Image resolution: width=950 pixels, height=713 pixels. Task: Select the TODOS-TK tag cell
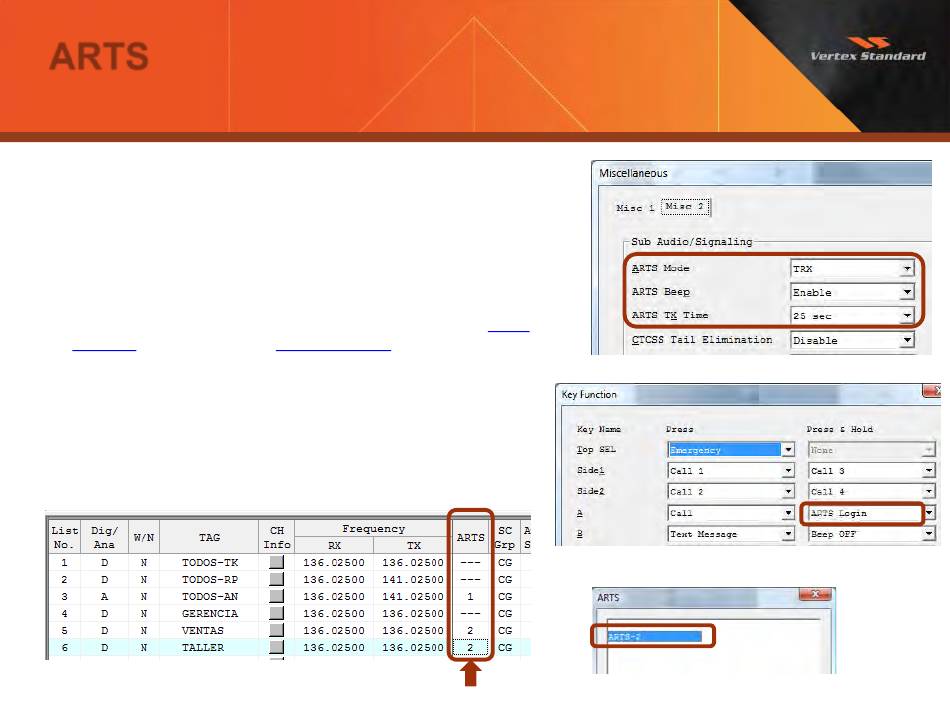(209, 563)
